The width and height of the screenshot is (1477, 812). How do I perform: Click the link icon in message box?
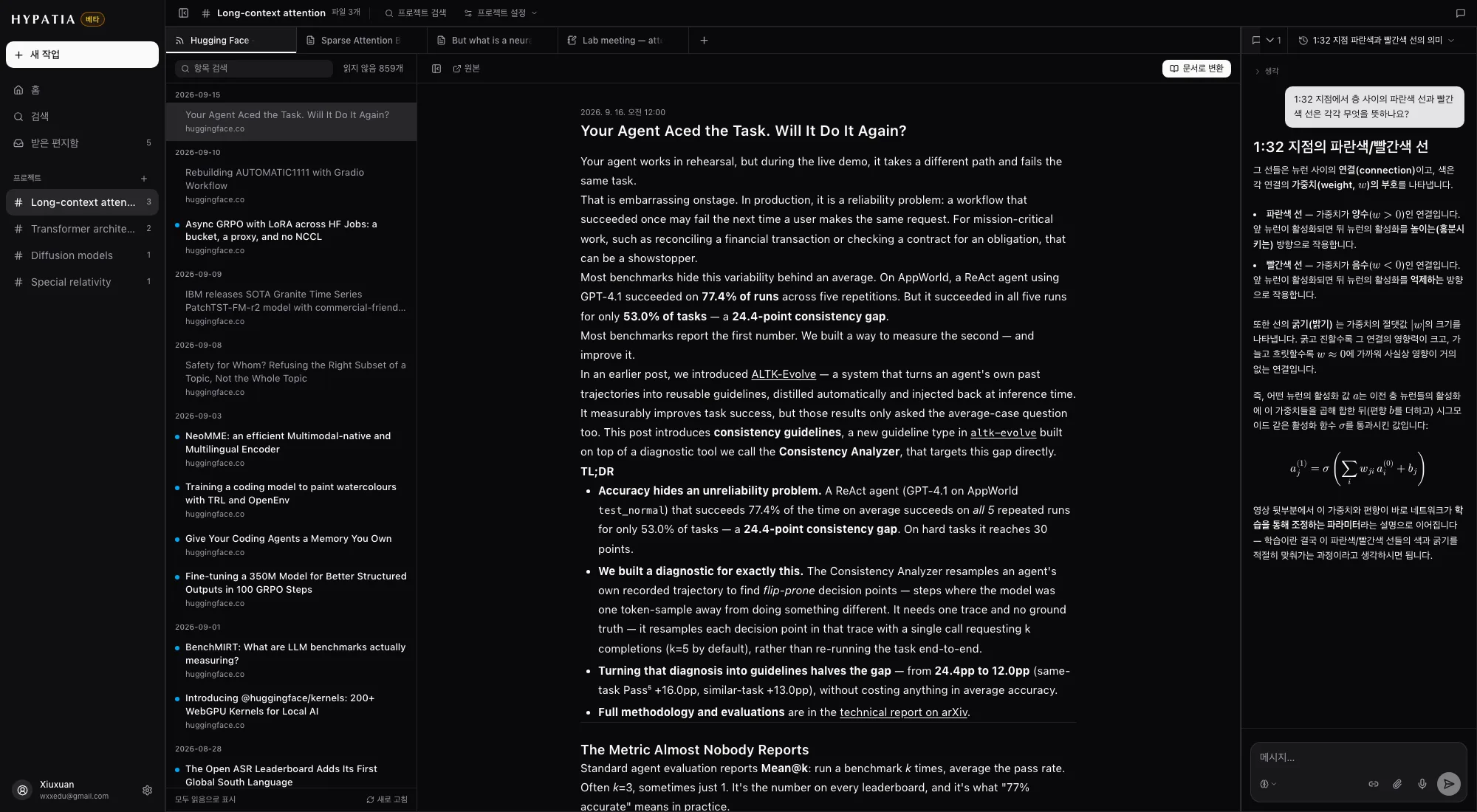point(1374,784)
